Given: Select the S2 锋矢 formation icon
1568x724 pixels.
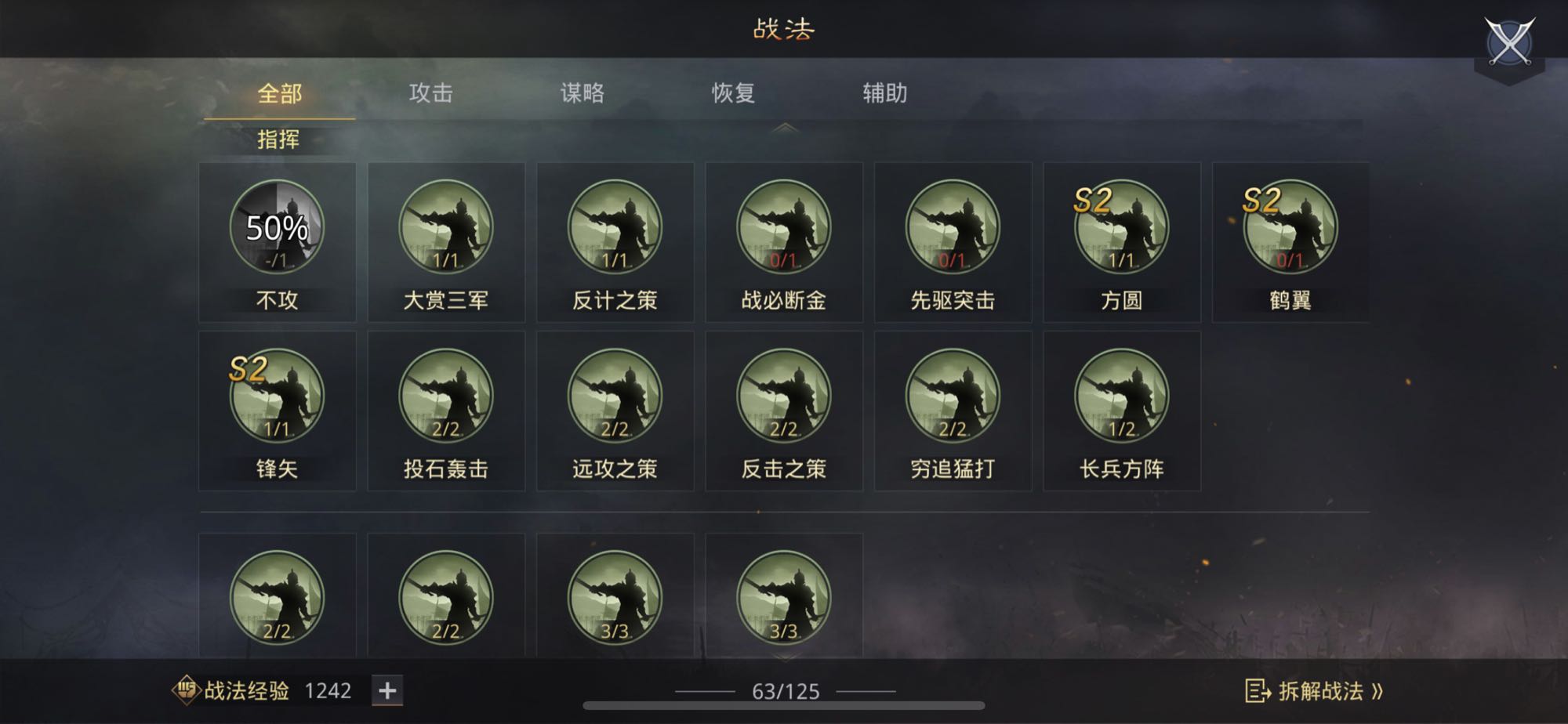Looking at the screenshot, I should click(x=277, y=396).
